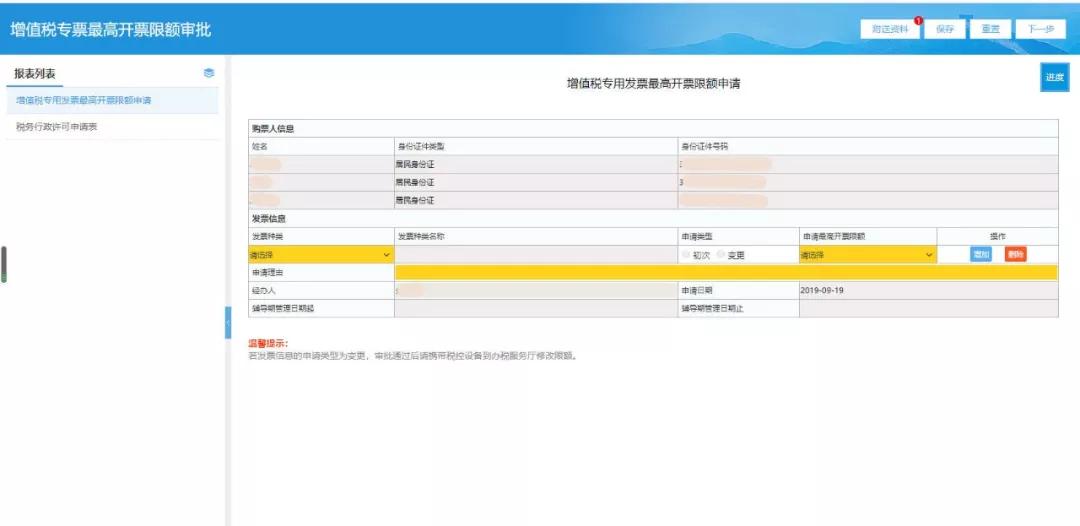Open the 发票种类 dropdown

(321, 255)
